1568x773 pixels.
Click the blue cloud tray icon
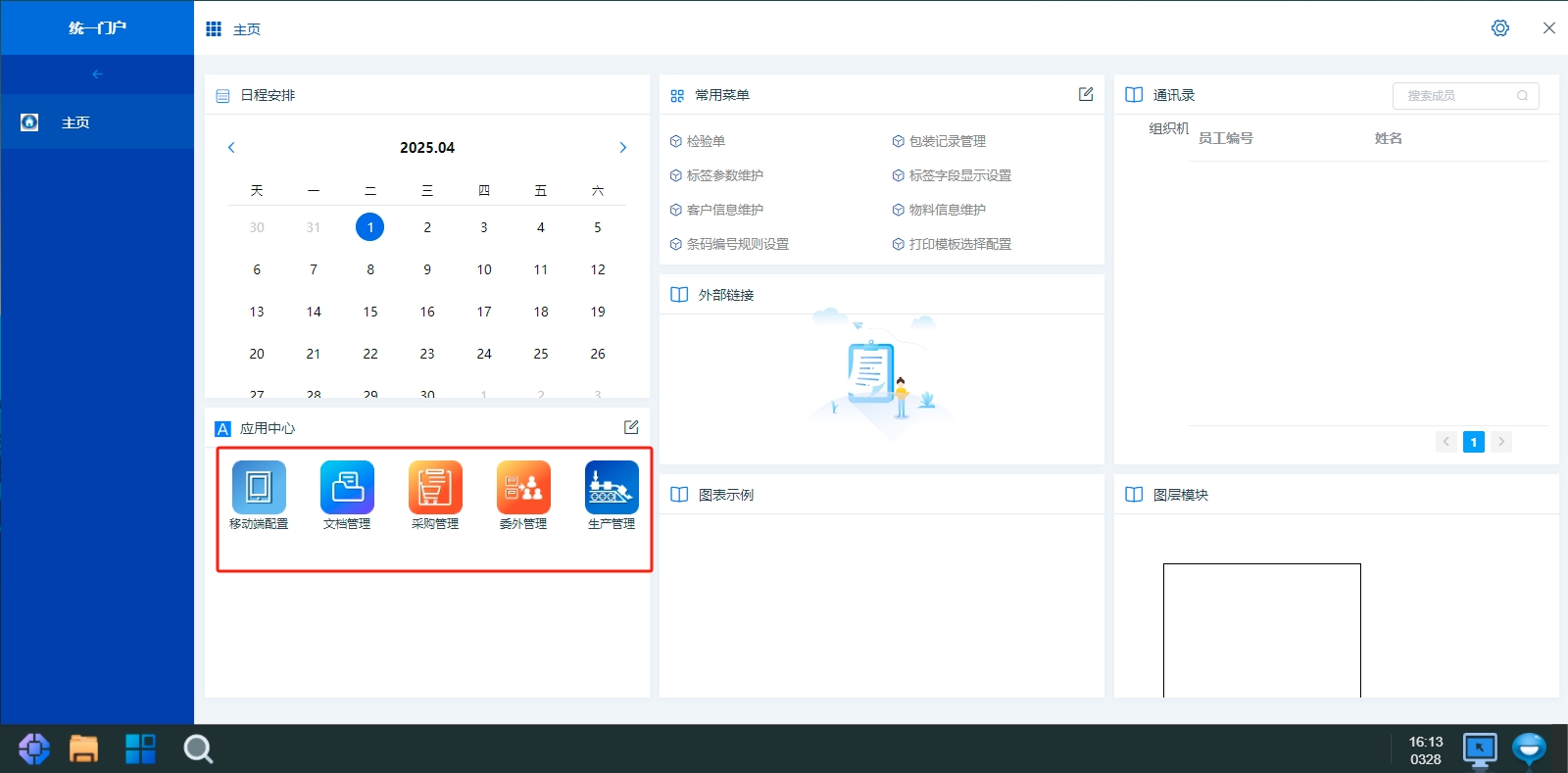[1529, 749]
